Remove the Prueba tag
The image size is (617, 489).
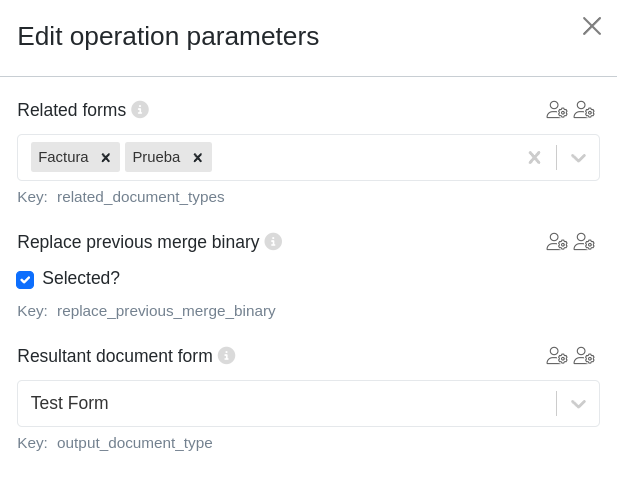(x=197, y=158)
